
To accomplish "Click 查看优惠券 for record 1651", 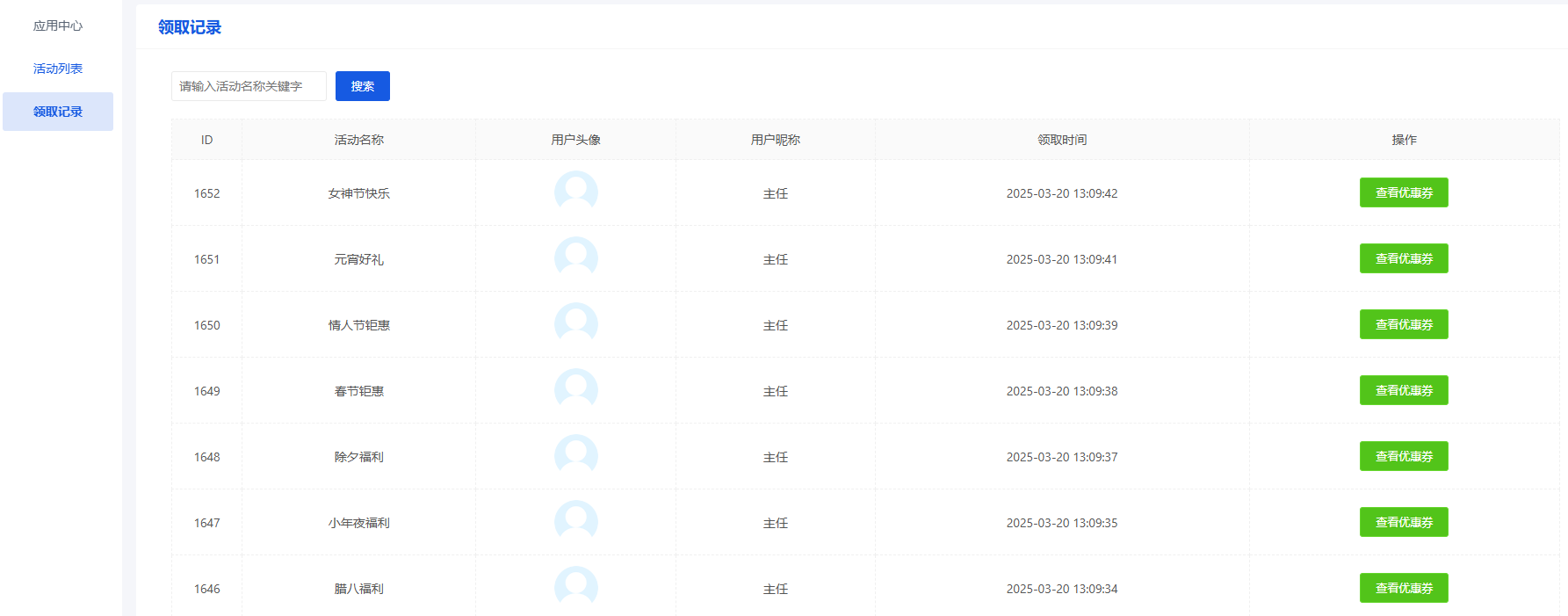I will coord(1403,258).
